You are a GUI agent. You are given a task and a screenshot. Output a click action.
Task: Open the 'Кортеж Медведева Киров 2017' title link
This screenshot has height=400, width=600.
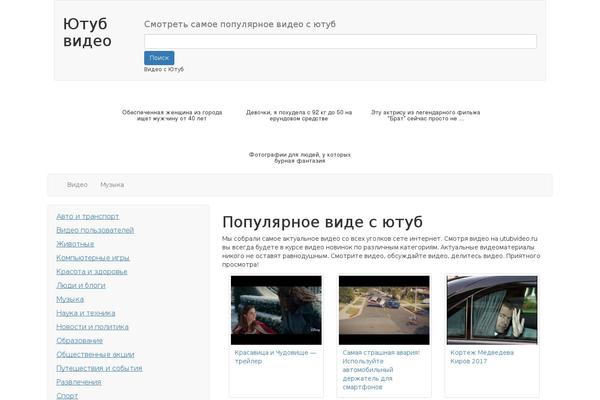(x=482, y=357)
